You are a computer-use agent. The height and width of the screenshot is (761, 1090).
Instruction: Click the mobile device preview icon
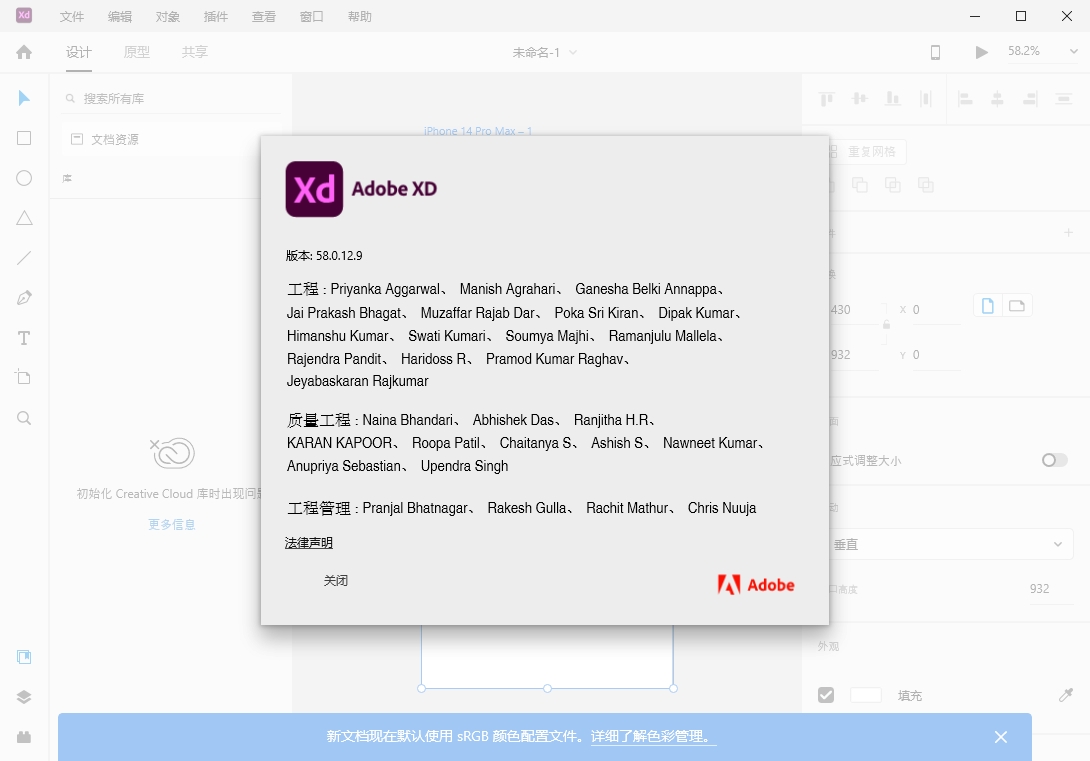pos(936,52)
